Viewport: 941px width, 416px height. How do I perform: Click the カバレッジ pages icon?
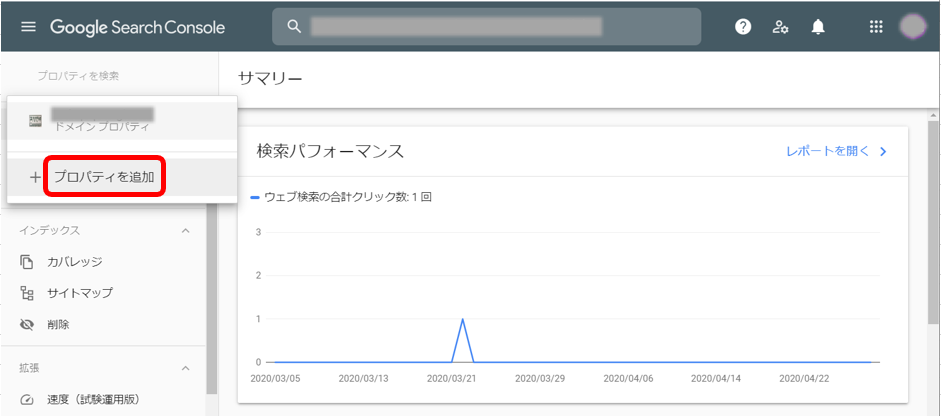click(x=26, y=262)
